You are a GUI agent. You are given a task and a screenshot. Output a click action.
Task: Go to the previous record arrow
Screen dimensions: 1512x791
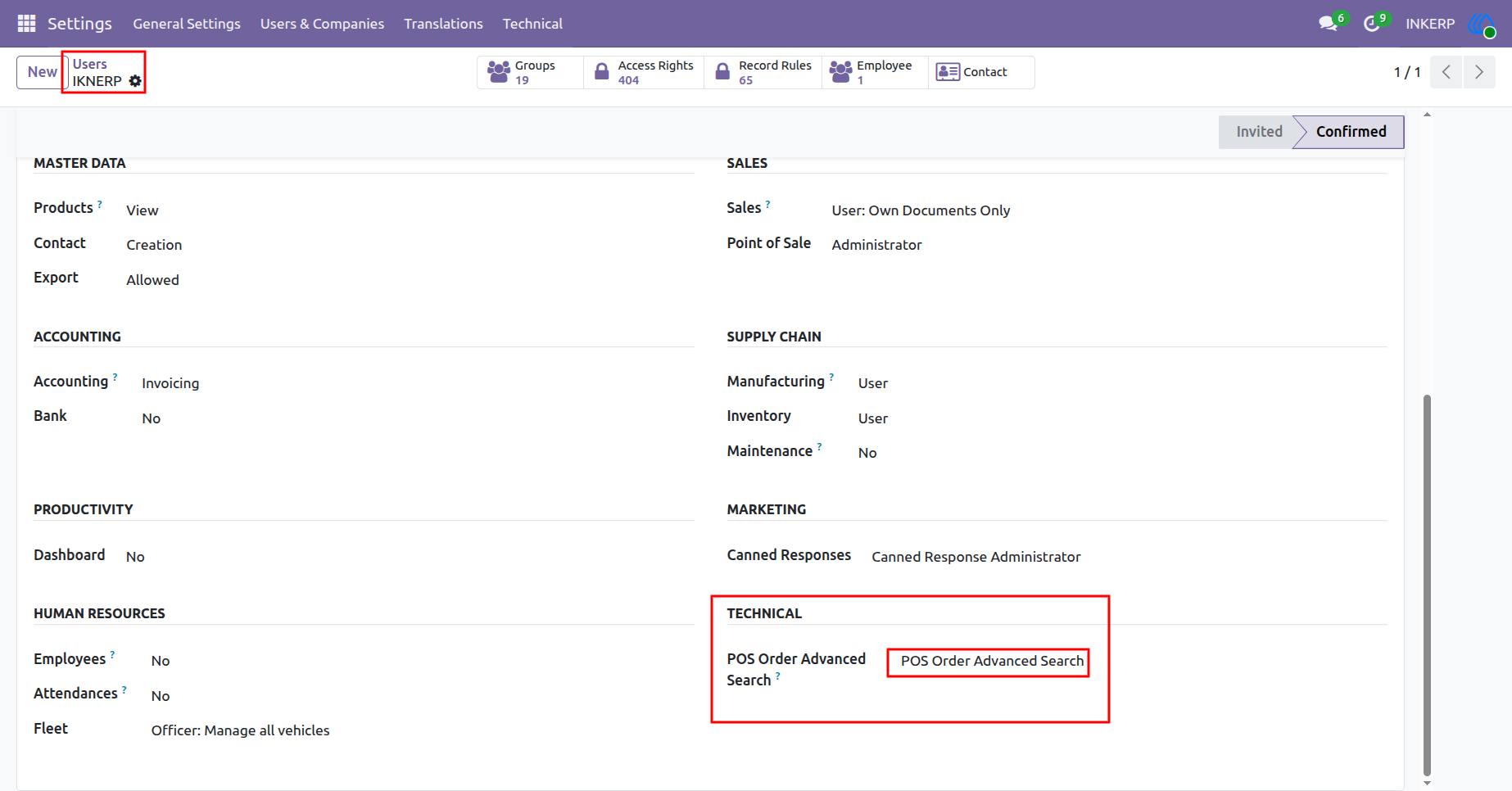pos(1446,72)
